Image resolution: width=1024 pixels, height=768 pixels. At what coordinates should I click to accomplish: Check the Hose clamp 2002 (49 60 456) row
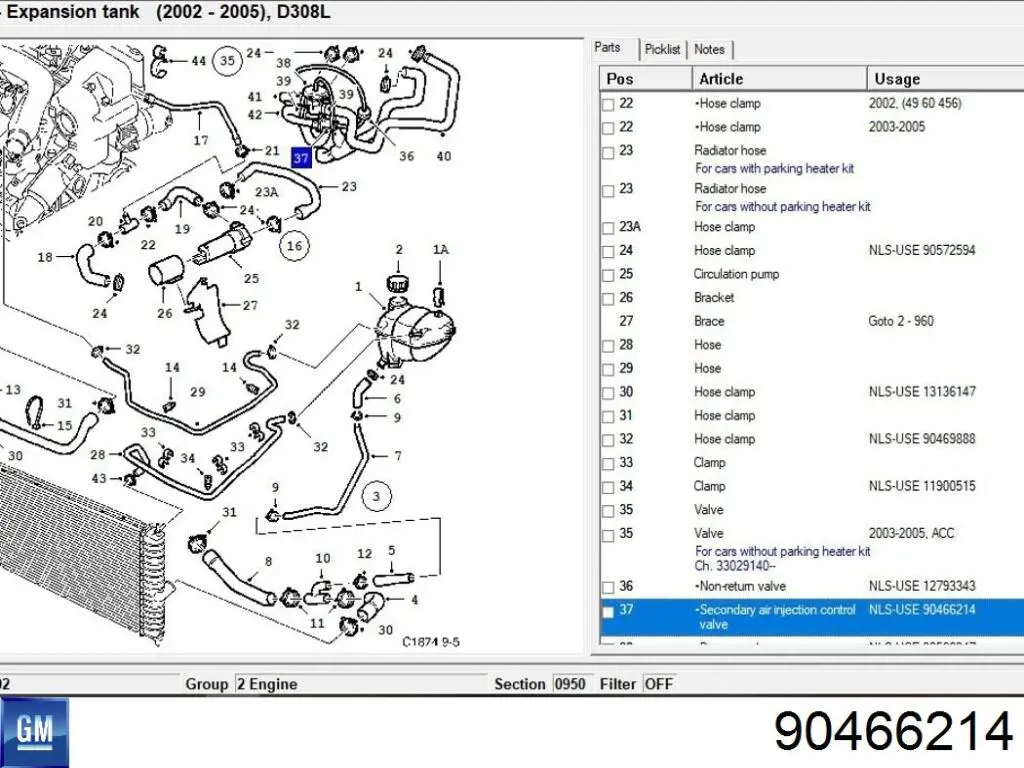click(608, 104)
